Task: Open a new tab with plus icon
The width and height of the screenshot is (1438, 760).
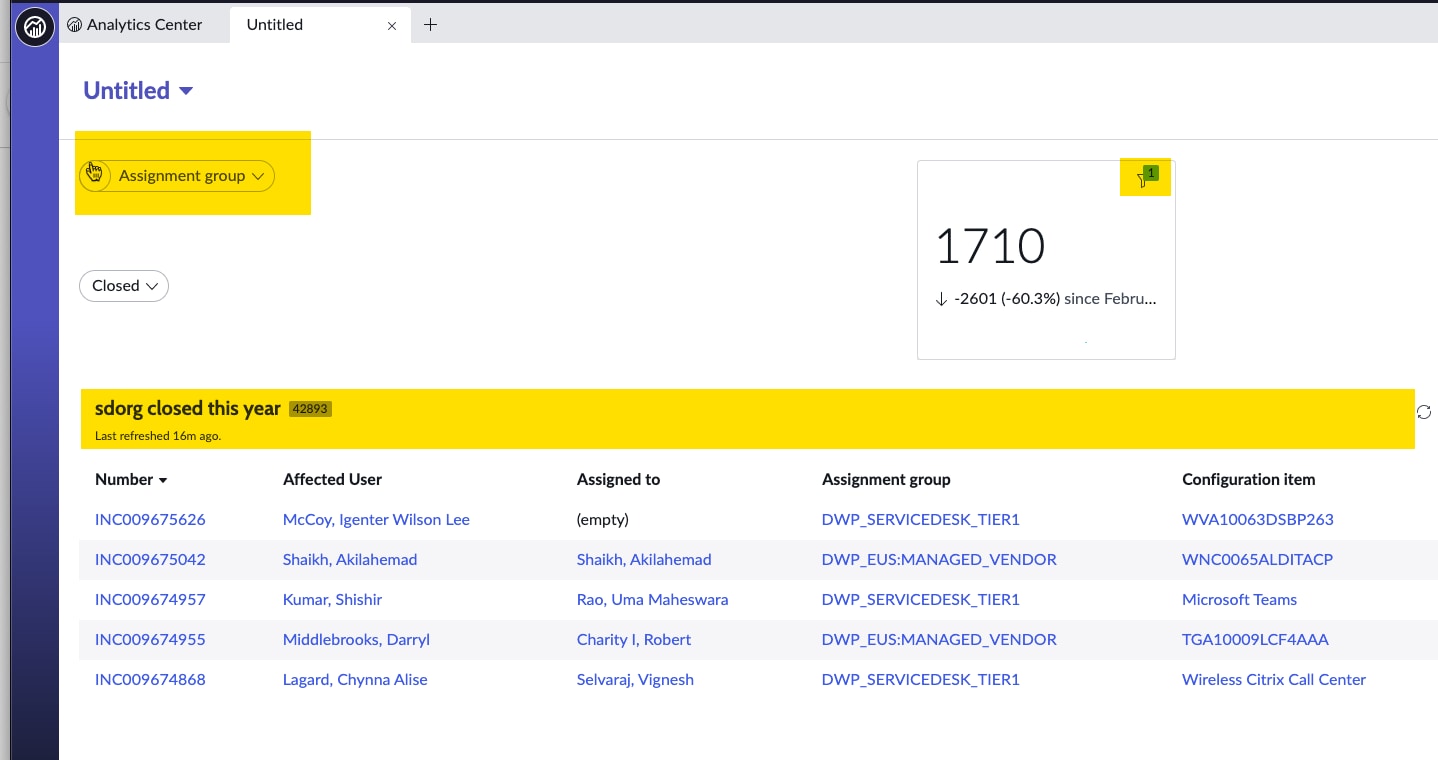Action: click(430, 25)
